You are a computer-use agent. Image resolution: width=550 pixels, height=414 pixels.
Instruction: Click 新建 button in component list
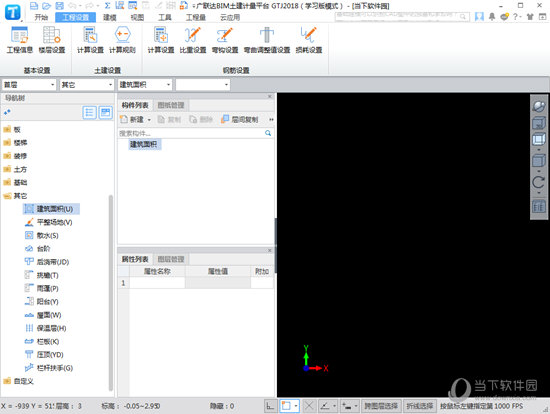(x=132, y=120)
